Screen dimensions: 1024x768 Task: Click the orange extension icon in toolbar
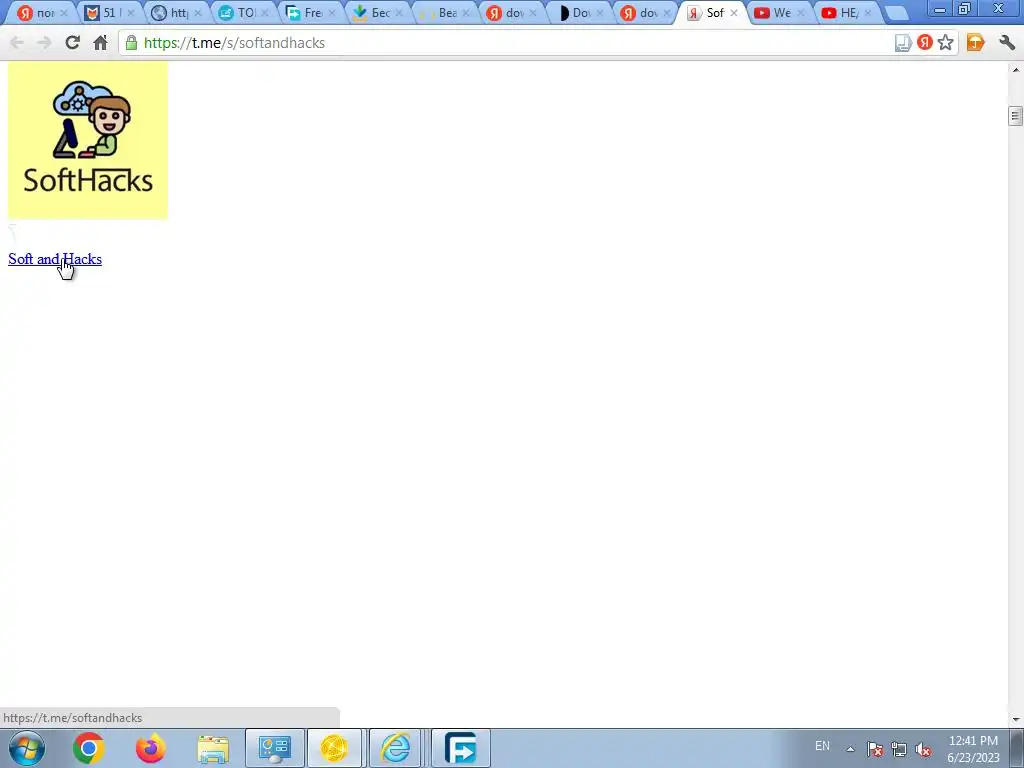tap(975, 43)
